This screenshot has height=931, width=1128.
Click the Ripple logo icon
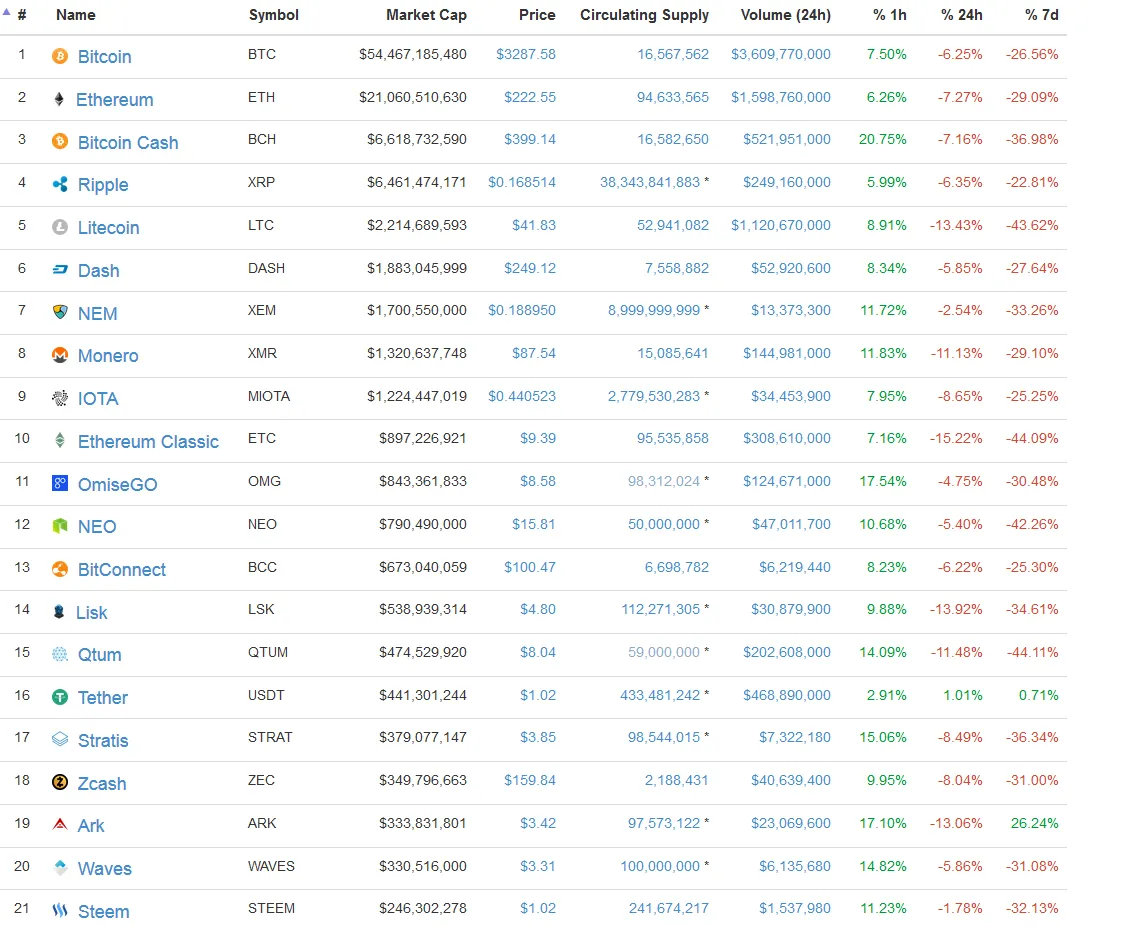pos(60,184)
